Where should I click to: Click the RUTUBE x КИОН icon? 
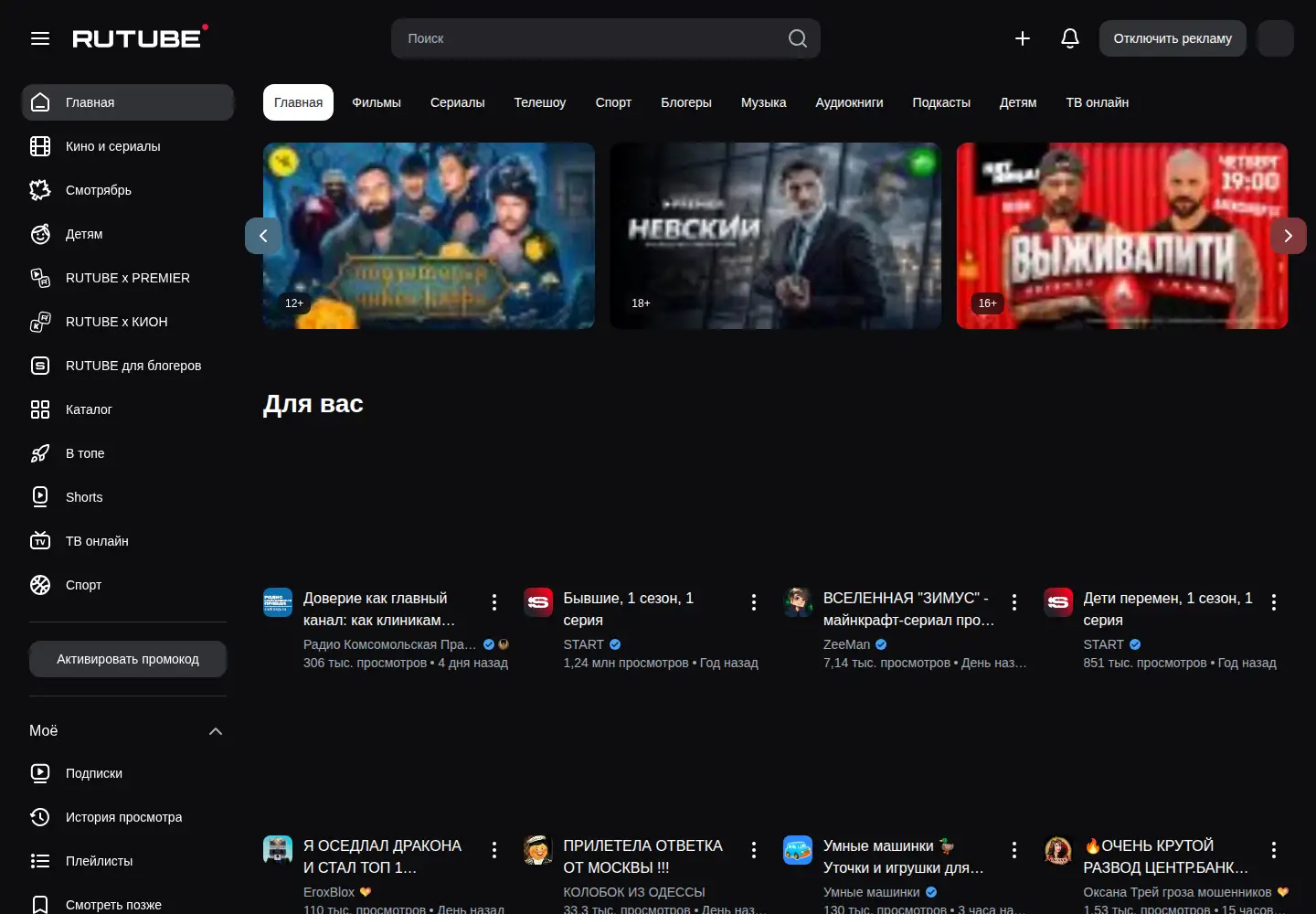click(40, 322)
